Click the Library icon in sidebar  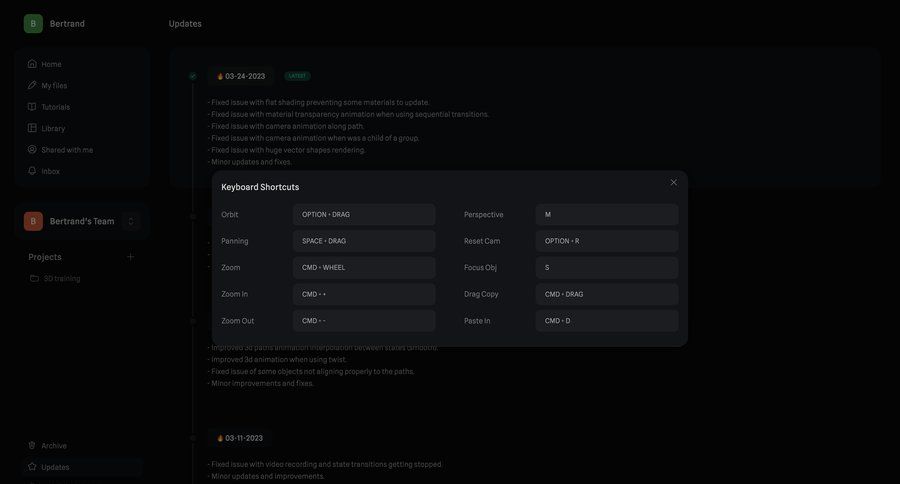(x=32, y=128)
